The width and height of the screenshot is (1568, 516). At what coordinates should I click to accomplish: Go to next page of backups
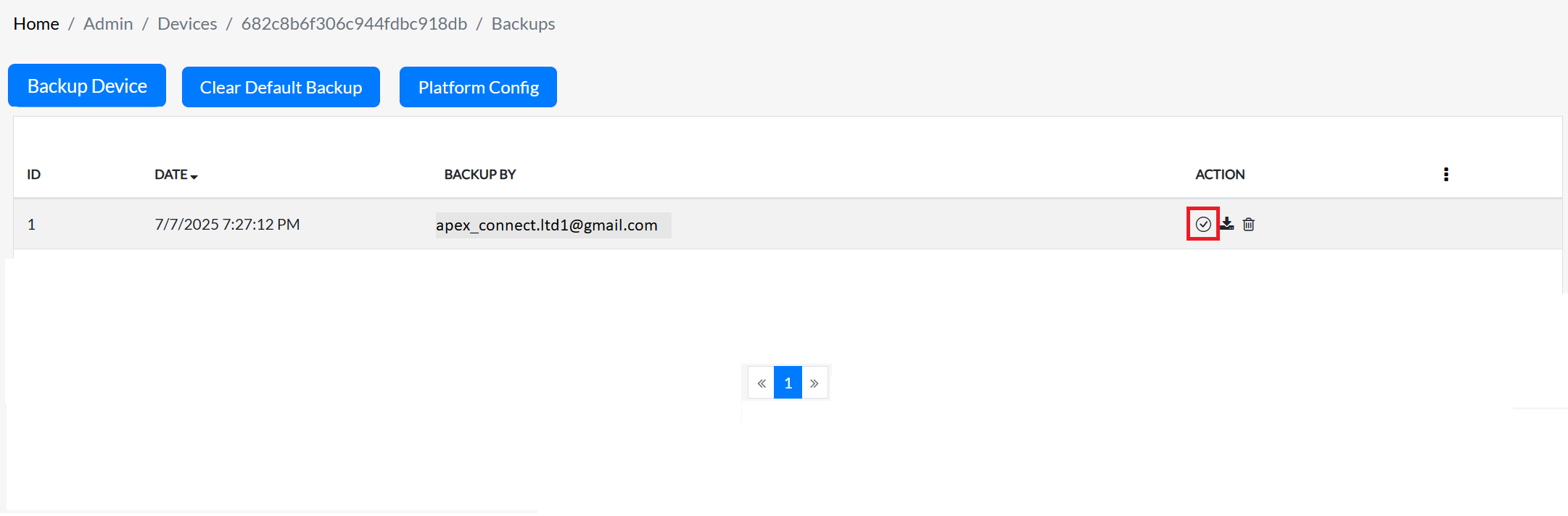(x=814, y=383)
